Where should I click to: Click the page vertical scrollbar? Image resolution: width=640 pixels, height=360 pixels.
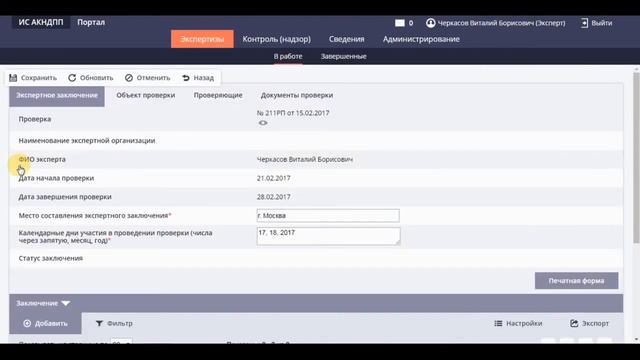pyautogui.click(x=636, y=158)
